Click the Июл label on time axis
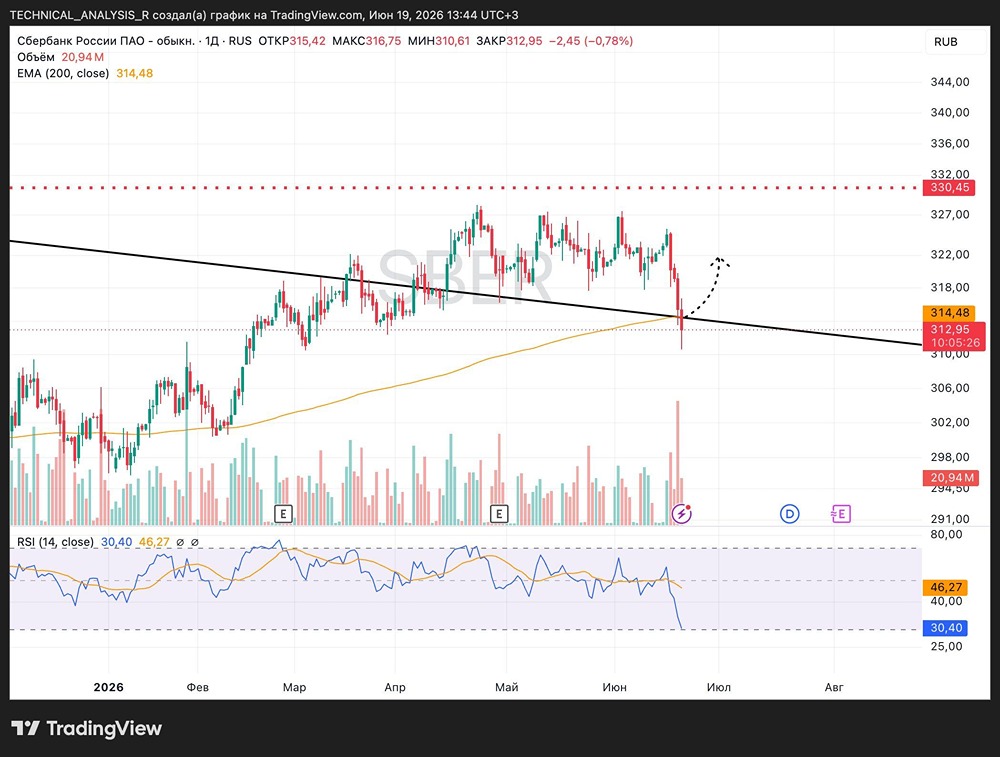1000x757 pixels. point(719,687)
